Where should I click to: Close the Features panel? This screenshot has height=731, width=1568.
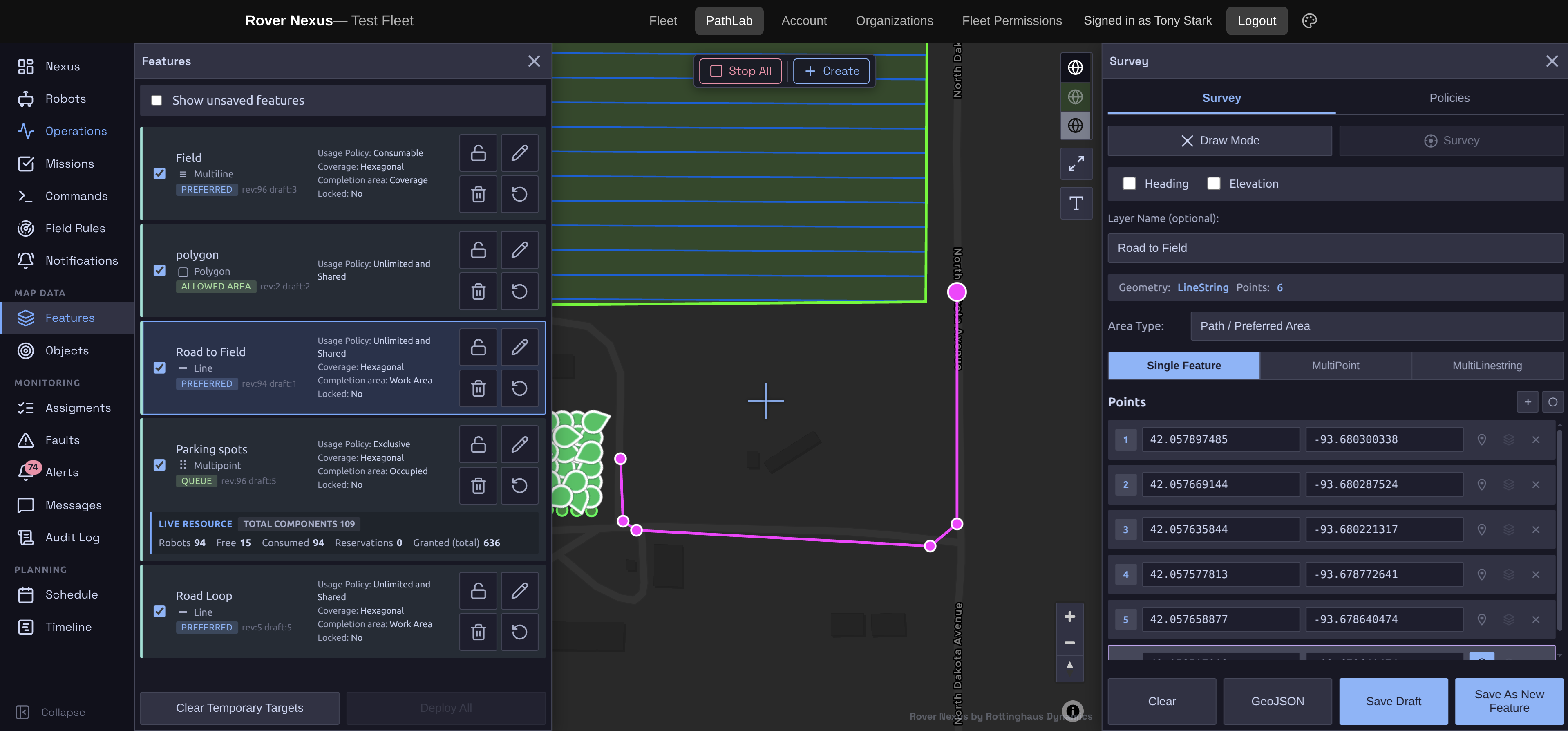(x=534, y=61)
